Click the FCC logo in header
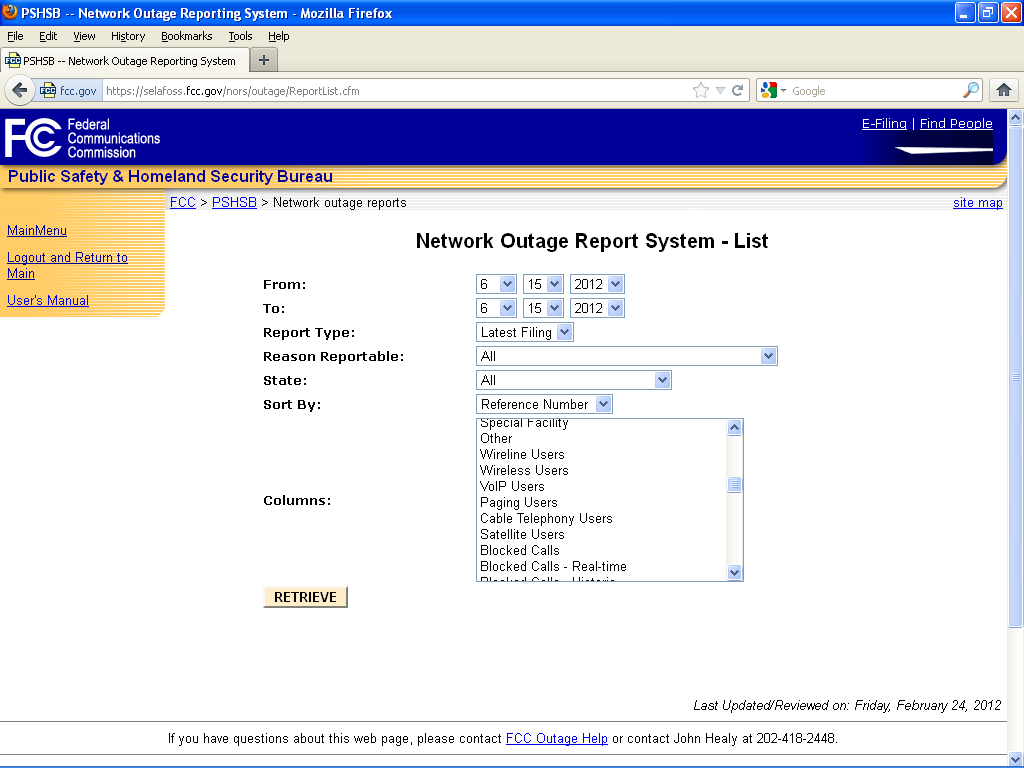The height and width of the screenshot is (768, 1024). tap(33, 138)
